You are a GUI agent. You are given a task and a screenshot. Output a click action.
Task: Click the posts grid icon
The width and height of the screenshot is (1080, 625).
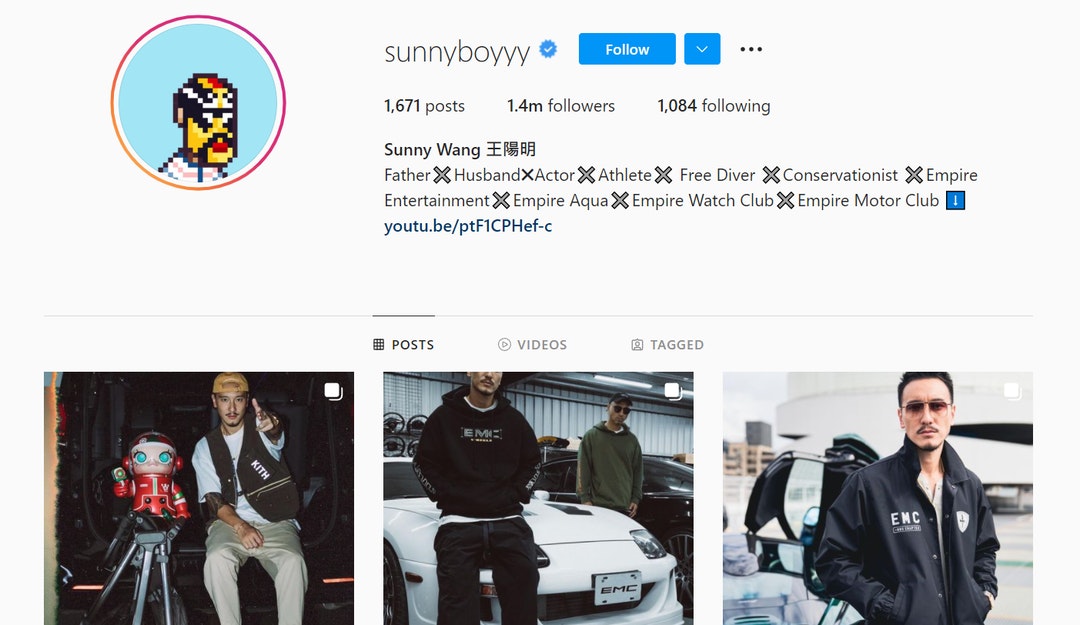point(378,345)
